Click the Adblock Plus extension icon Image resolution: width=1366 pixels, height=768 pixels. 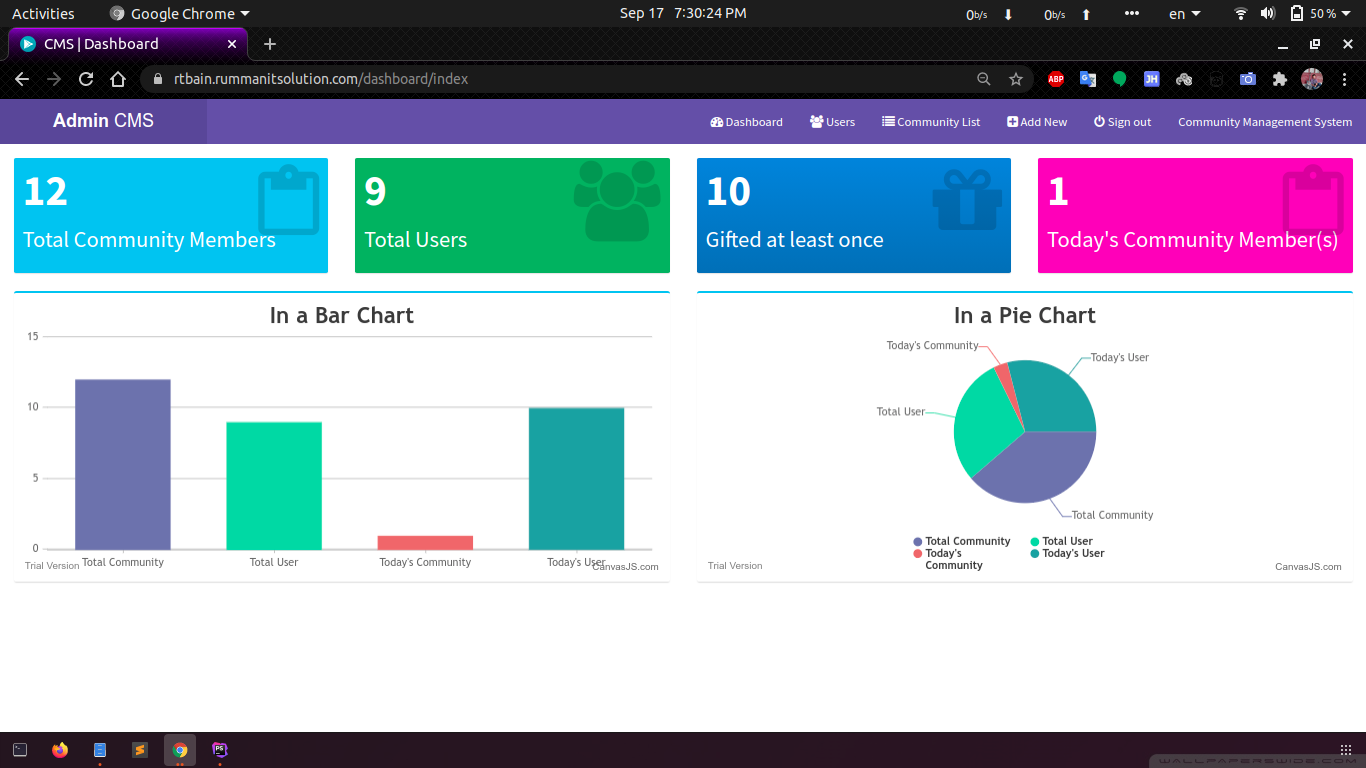click(x=1055, y=79)
